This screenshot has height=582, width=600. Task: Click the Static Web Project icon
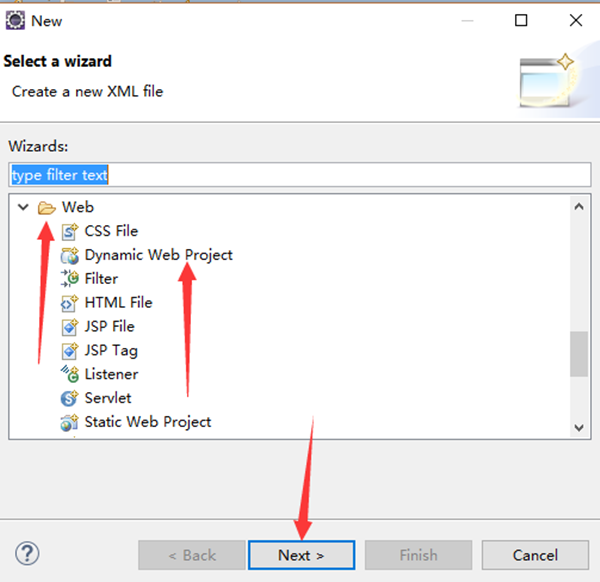[x=70, y=422]
